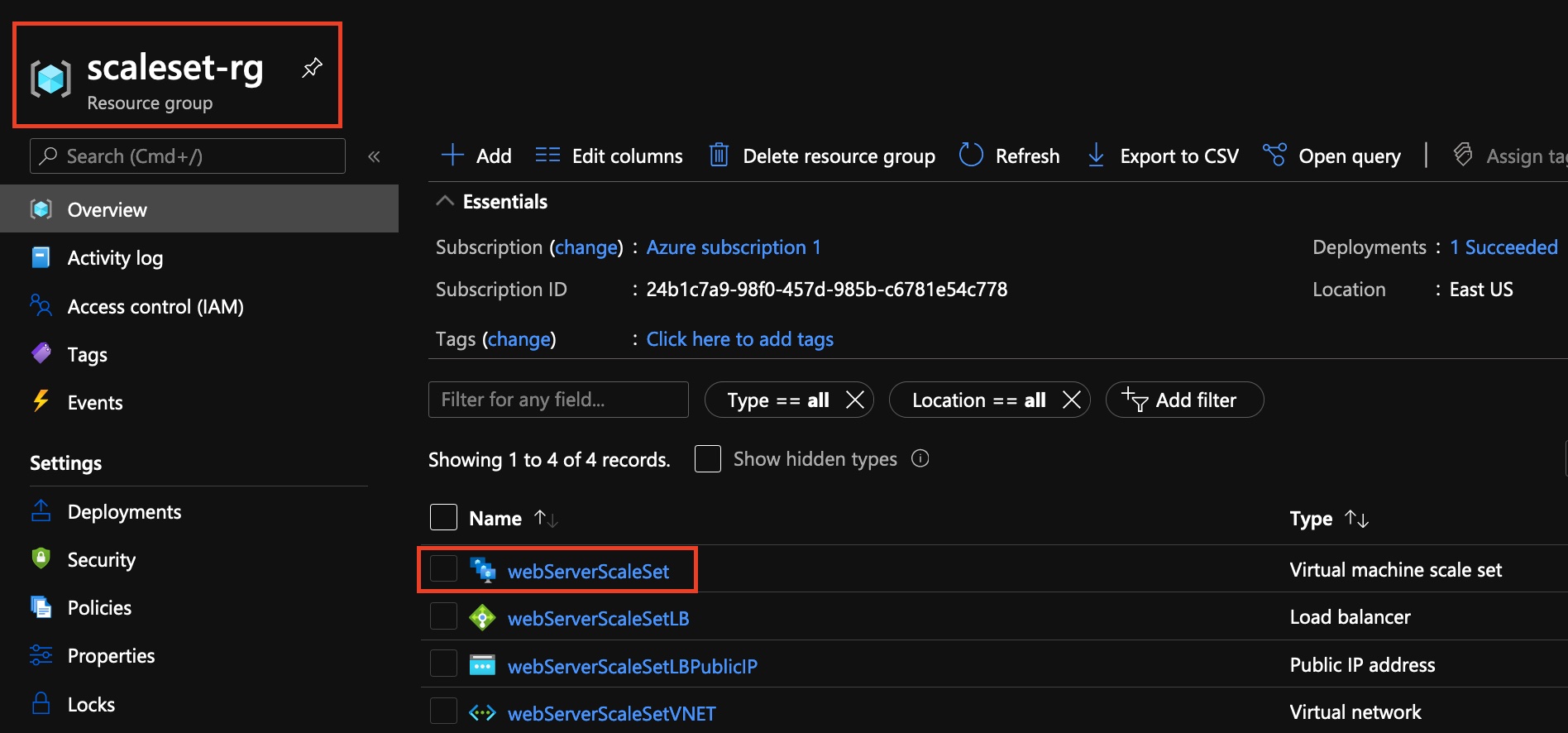Check the webServerScaleSetVNET row checkbox
This screenshot has height=733, width=1568.
tap(443, 711)
